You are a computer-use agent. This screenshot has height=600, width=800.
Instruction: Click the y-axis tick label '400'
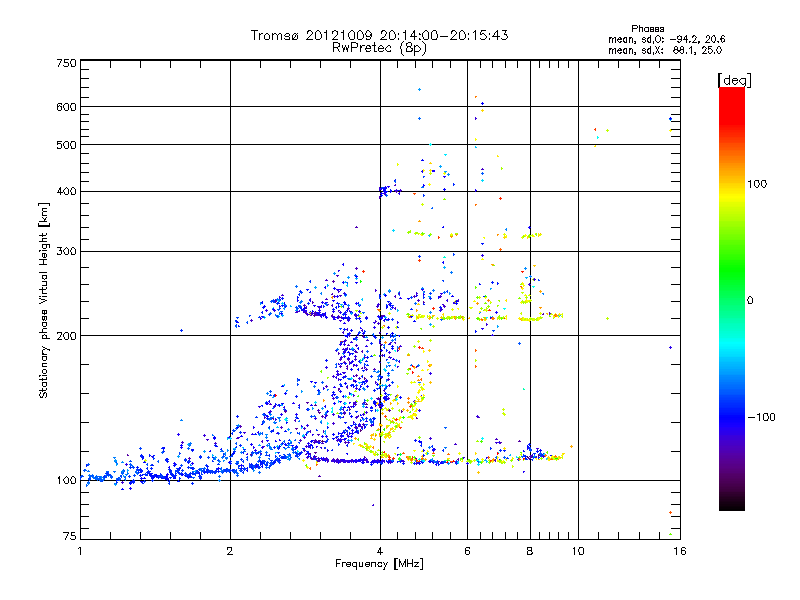tap(67, 192)
